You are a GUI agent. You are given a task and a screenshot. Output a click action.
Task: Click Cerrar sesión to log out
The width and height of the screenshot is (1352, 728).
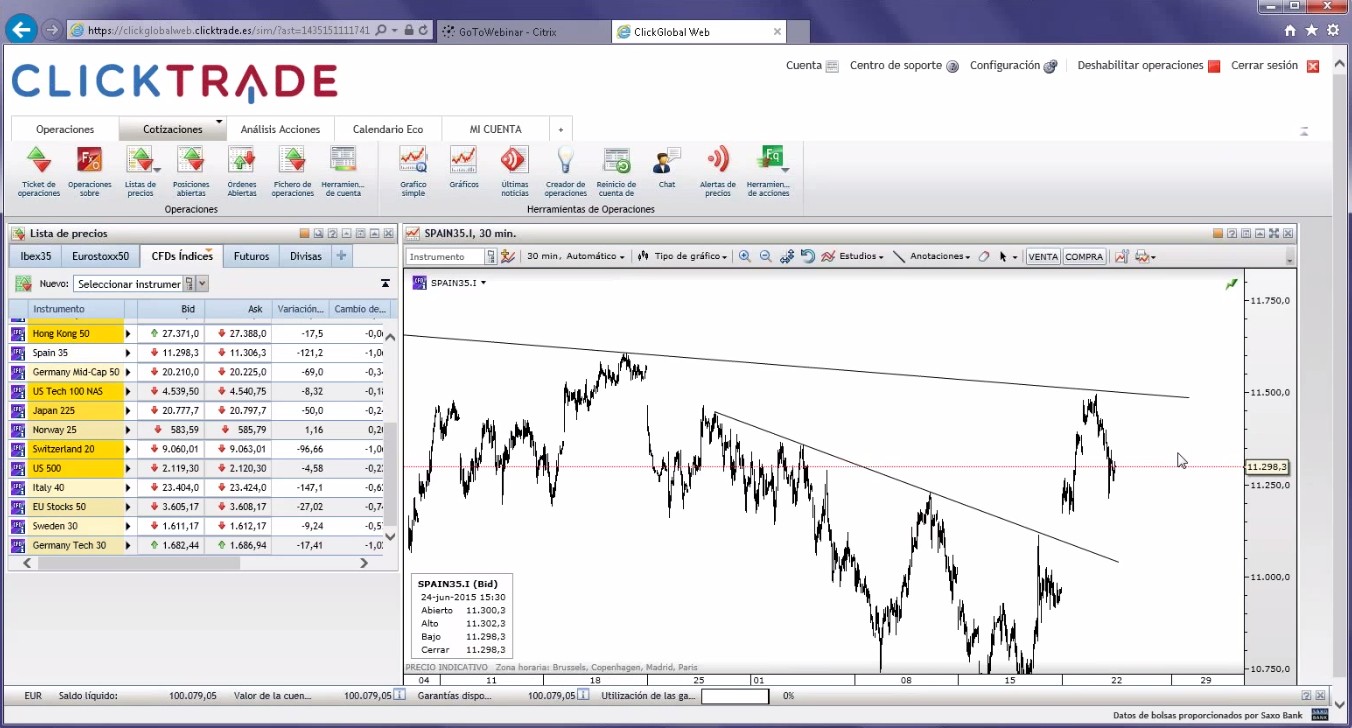(x=1275, y=66)
